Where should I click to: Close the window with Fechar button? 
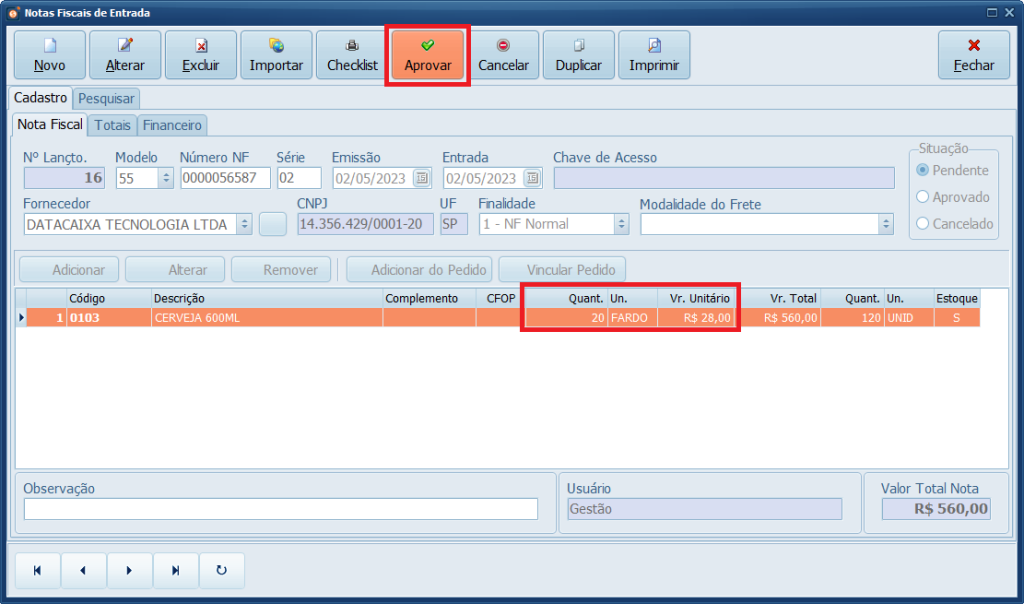tap(973, 55)
